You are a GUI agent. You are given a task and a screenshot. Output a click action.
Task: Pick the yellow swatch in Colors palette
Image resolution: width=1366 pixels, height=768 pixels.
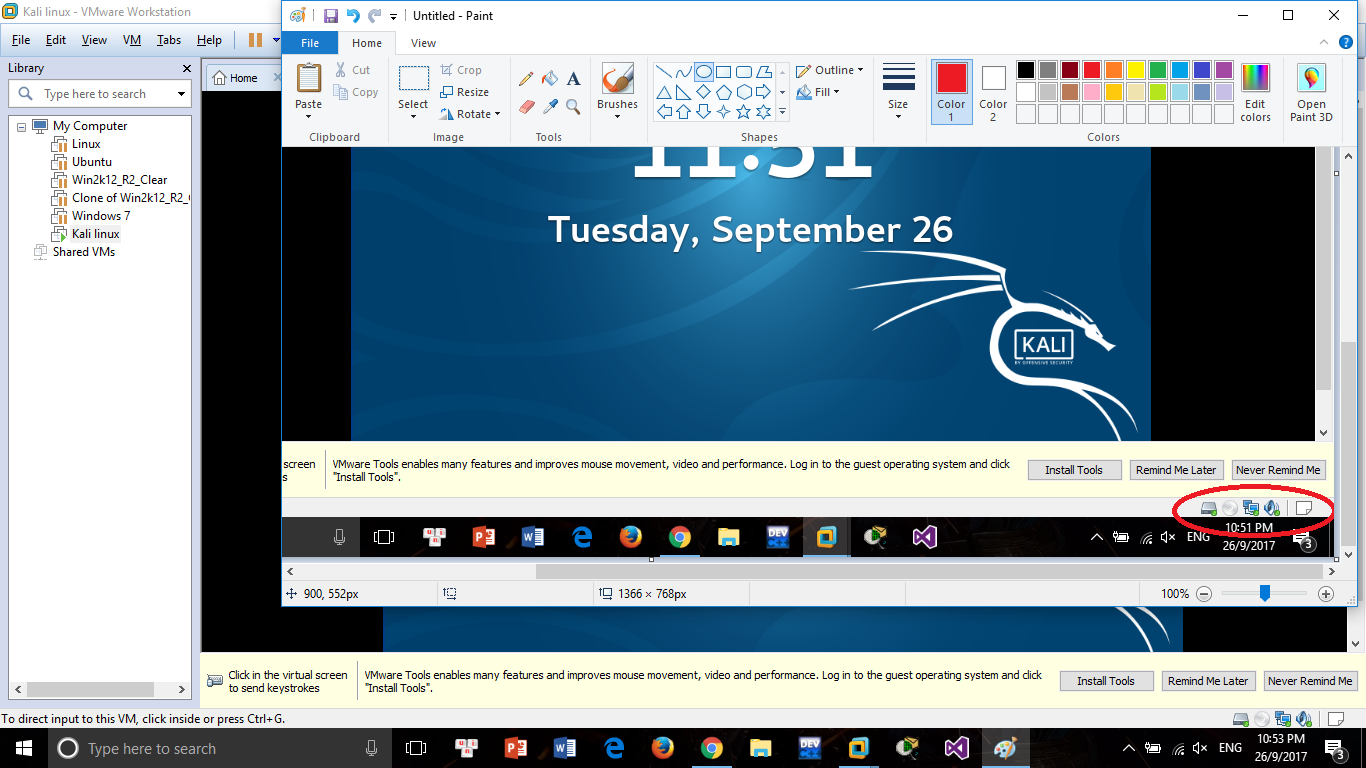pos(1136,70)
